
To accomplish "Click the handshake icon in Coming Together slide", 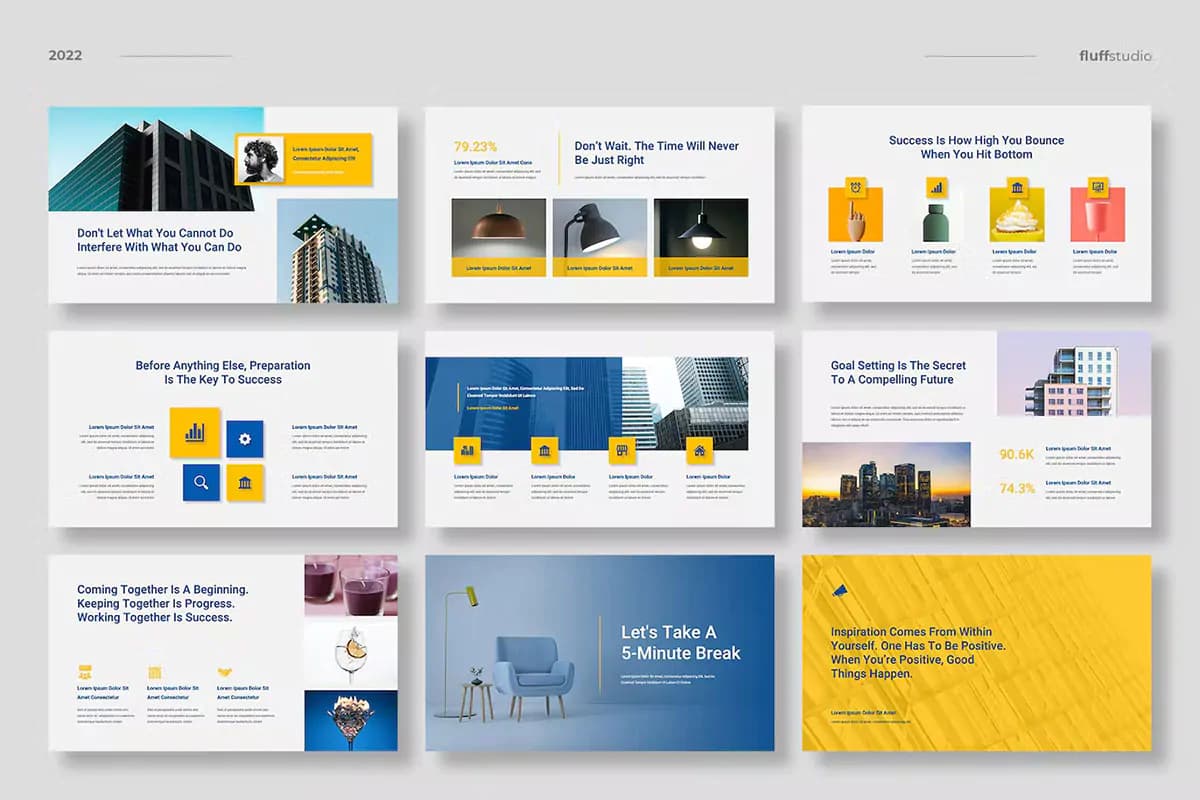I will pyautogui.click(x=225, y=672).
